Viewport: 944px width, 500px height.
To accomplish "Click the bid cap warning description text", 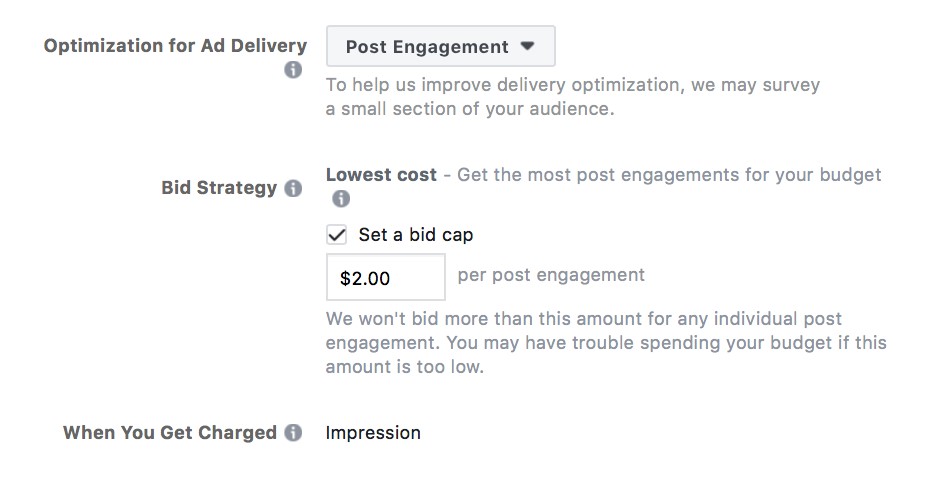I will [x=584, y=320].
